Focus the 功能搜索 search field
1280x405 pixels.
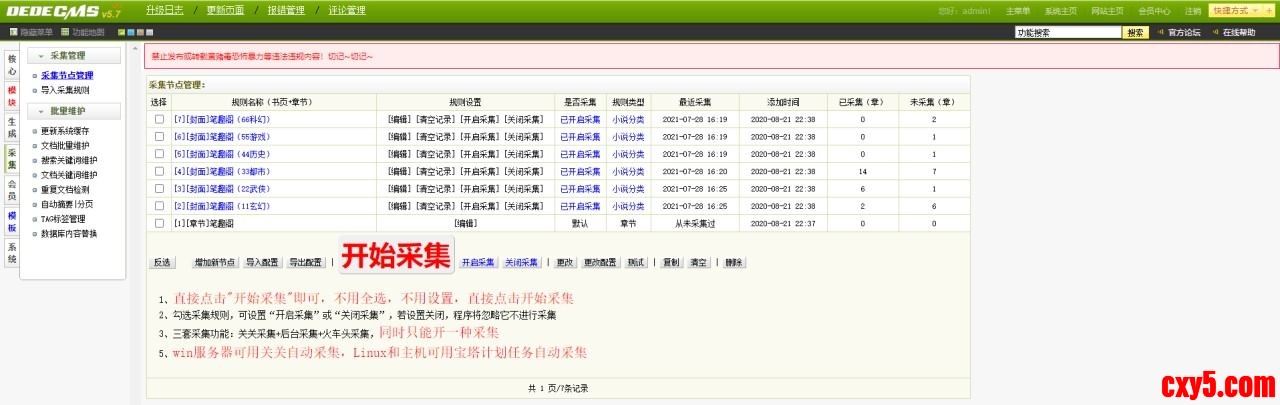(1066, 33)
